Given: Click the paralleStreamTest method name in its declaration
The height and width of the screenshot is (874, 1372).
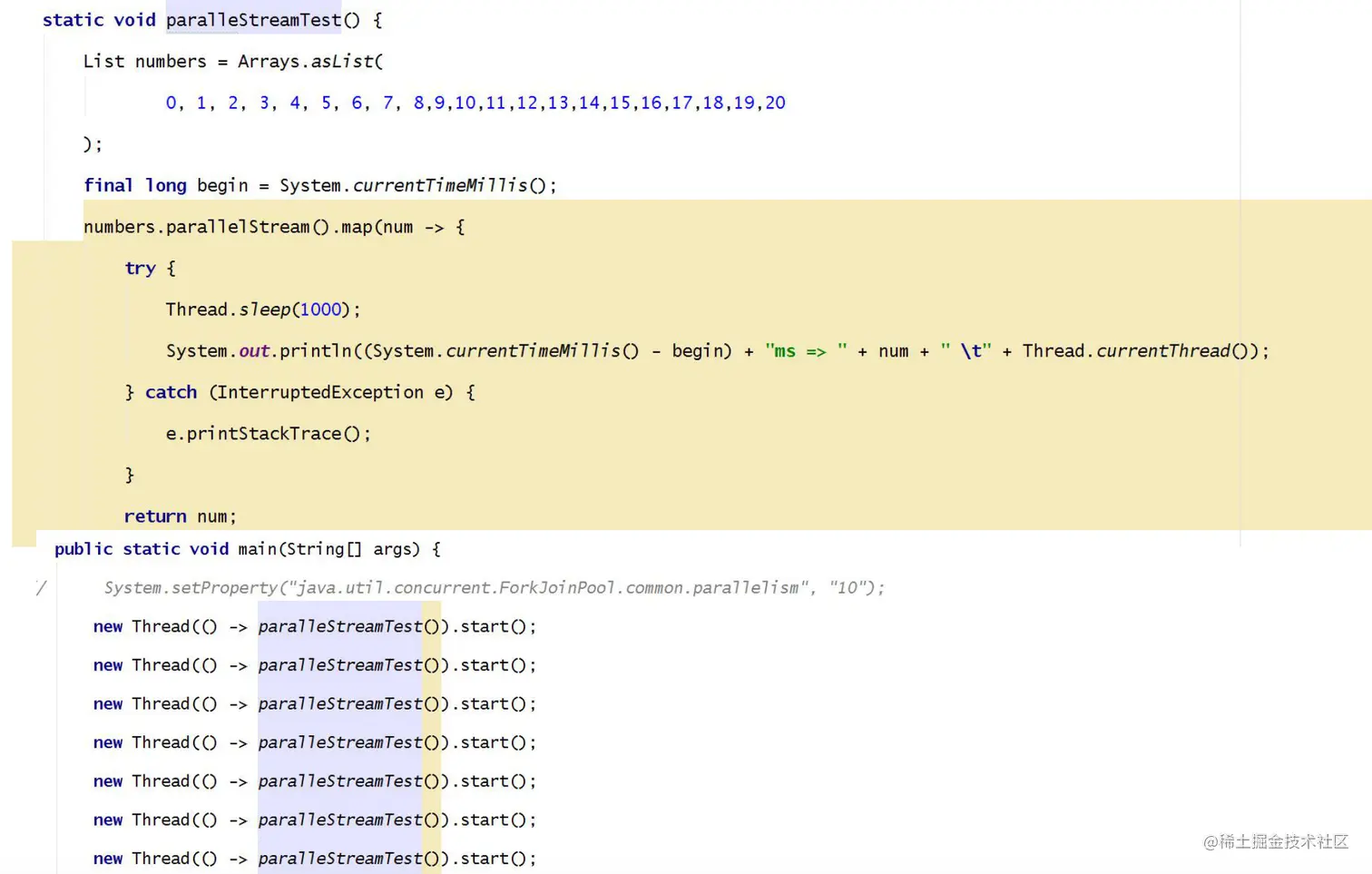Looking at the screenshot, I should click(x=253, y=20).
